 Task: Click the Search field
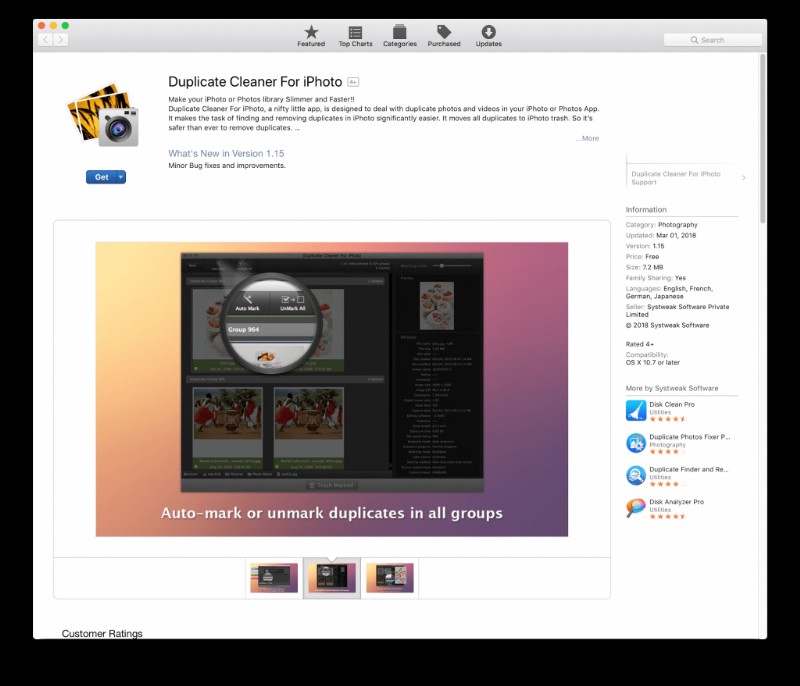pos(713,40)
